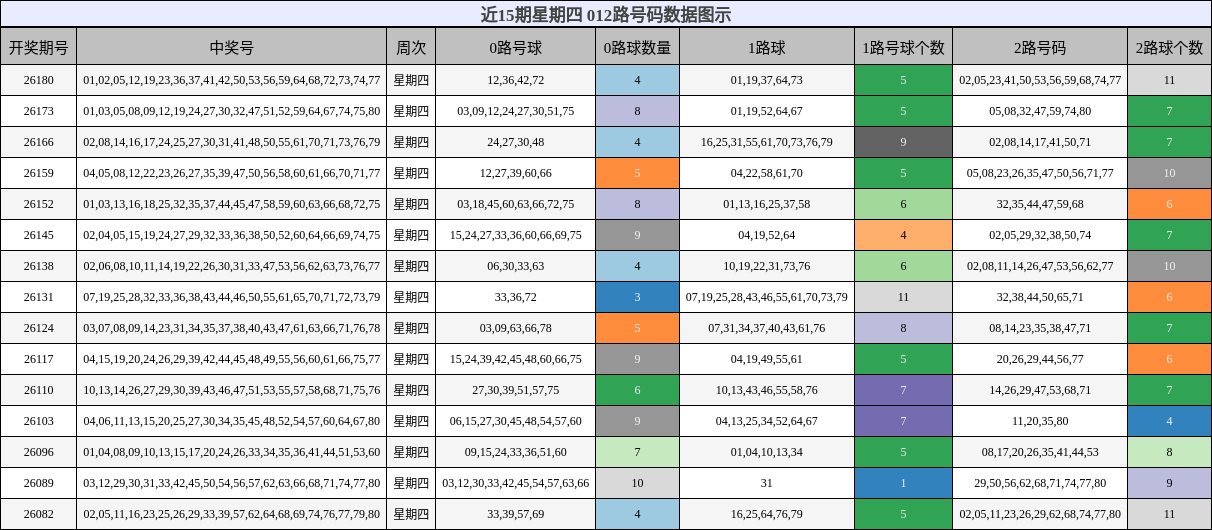Click the 0路号球 column header
This screenshot has height=530, width=1212.
coord(516,47)
